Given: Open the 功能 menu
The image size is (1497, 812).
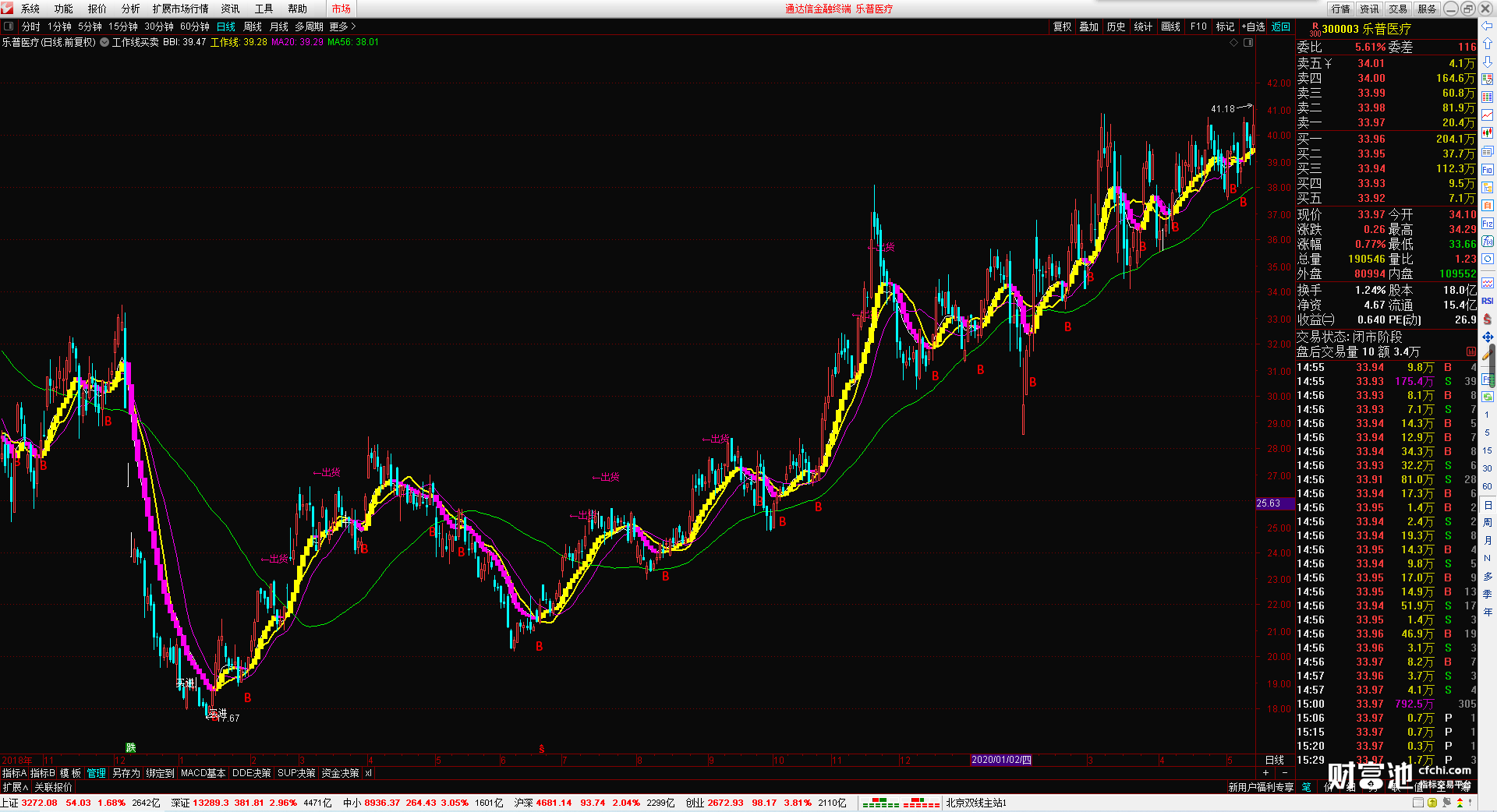Looking at the screenshot, I should click(x=64, y=9).
